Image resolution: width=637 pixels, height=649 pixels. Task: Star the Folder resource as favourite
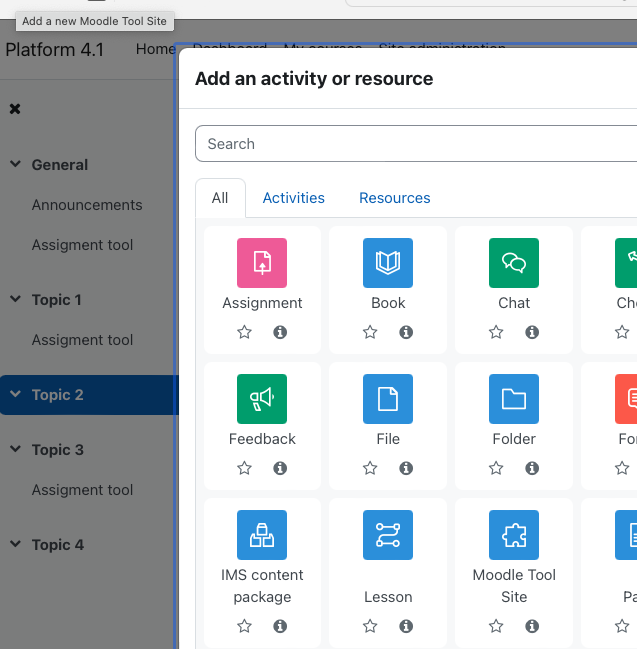tap(496, 468)
